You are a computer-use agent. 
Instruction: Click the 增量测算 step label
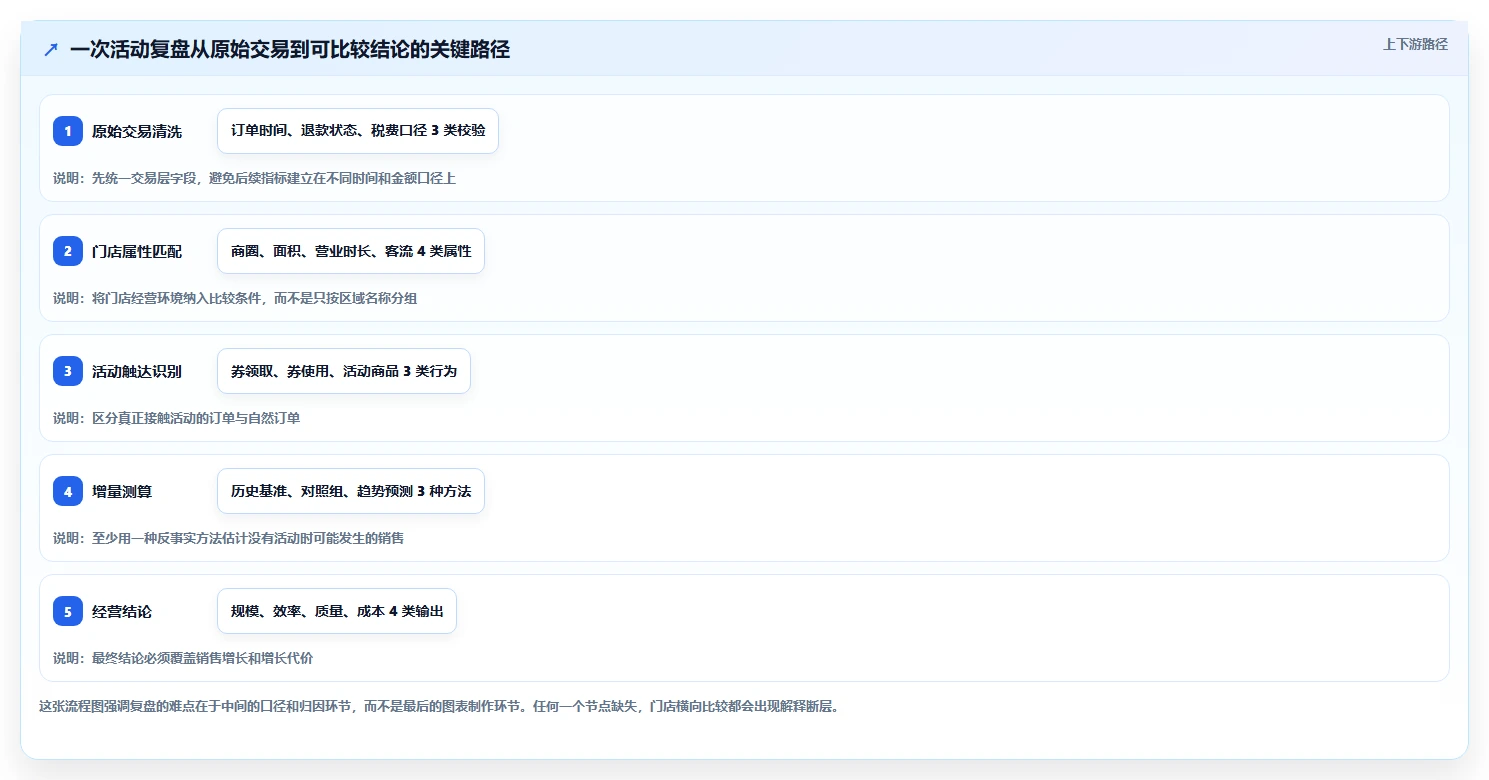122,491
